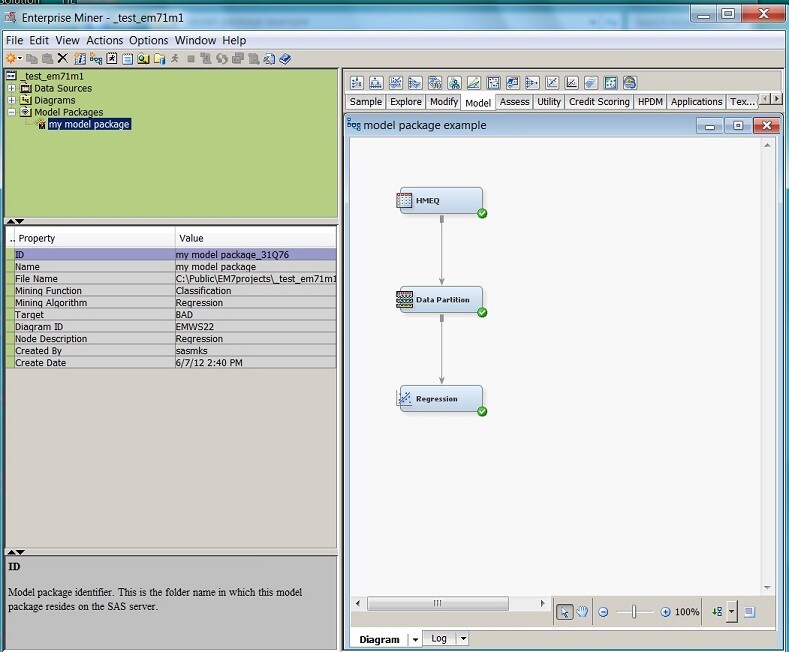
Task: Expand the Diagrams tree node
Action: (x=11, y=100)
